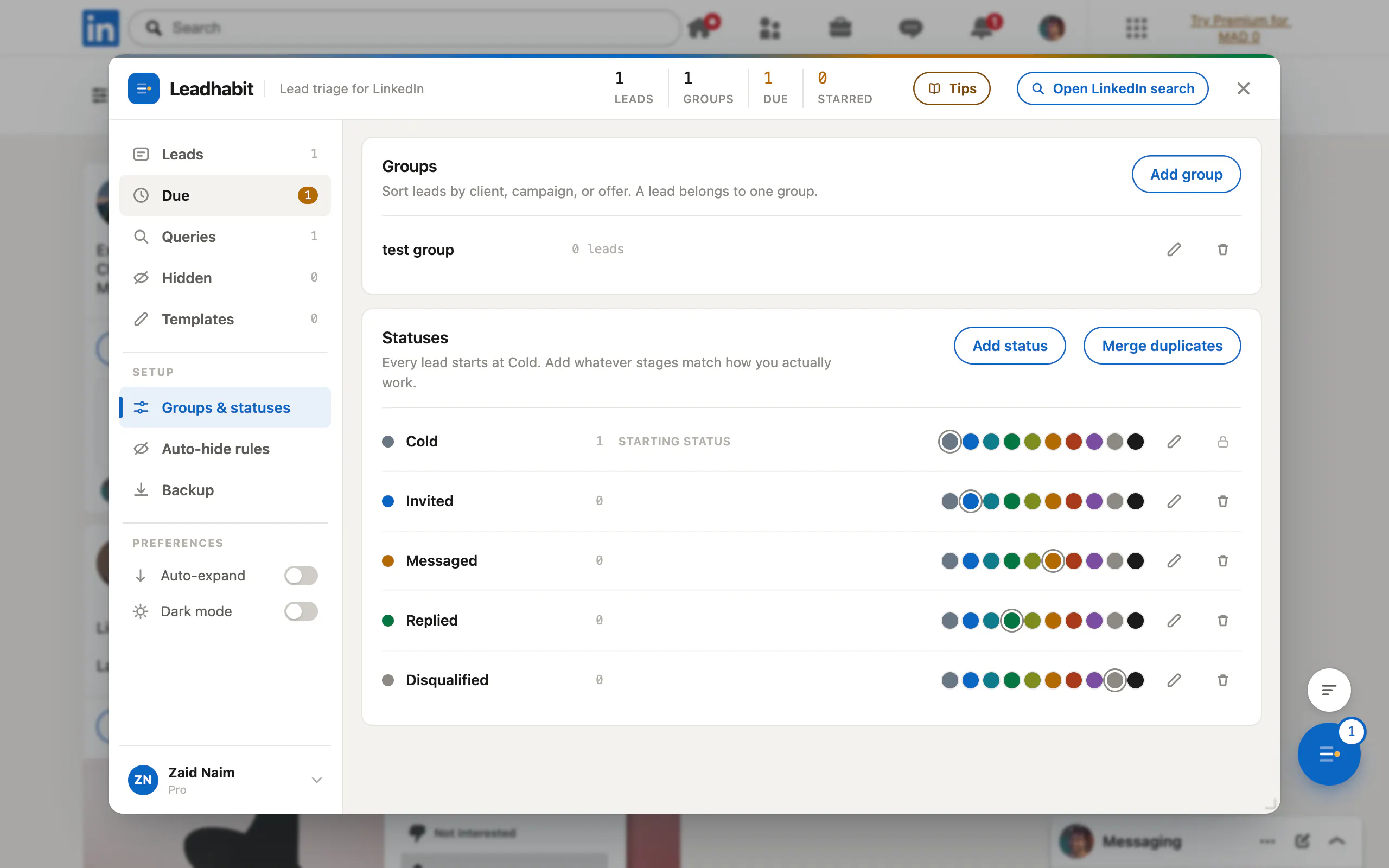Open LinkedIn Jobs briefcase icon in background
Image resolution: width=1389 pixels, height=868 pixels.
point(840,28)
